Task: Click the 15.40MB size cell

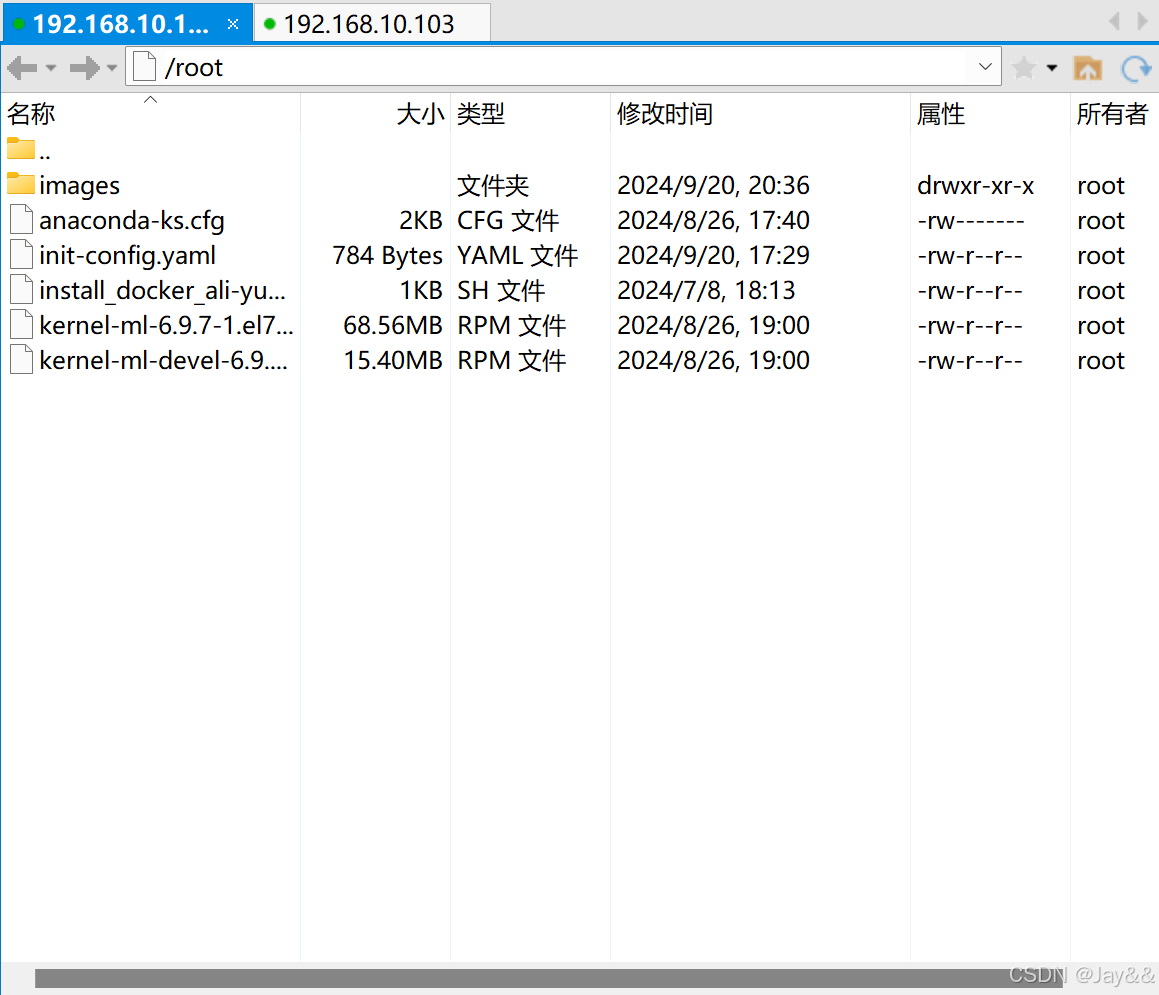Action: click(x=392, y=360)
